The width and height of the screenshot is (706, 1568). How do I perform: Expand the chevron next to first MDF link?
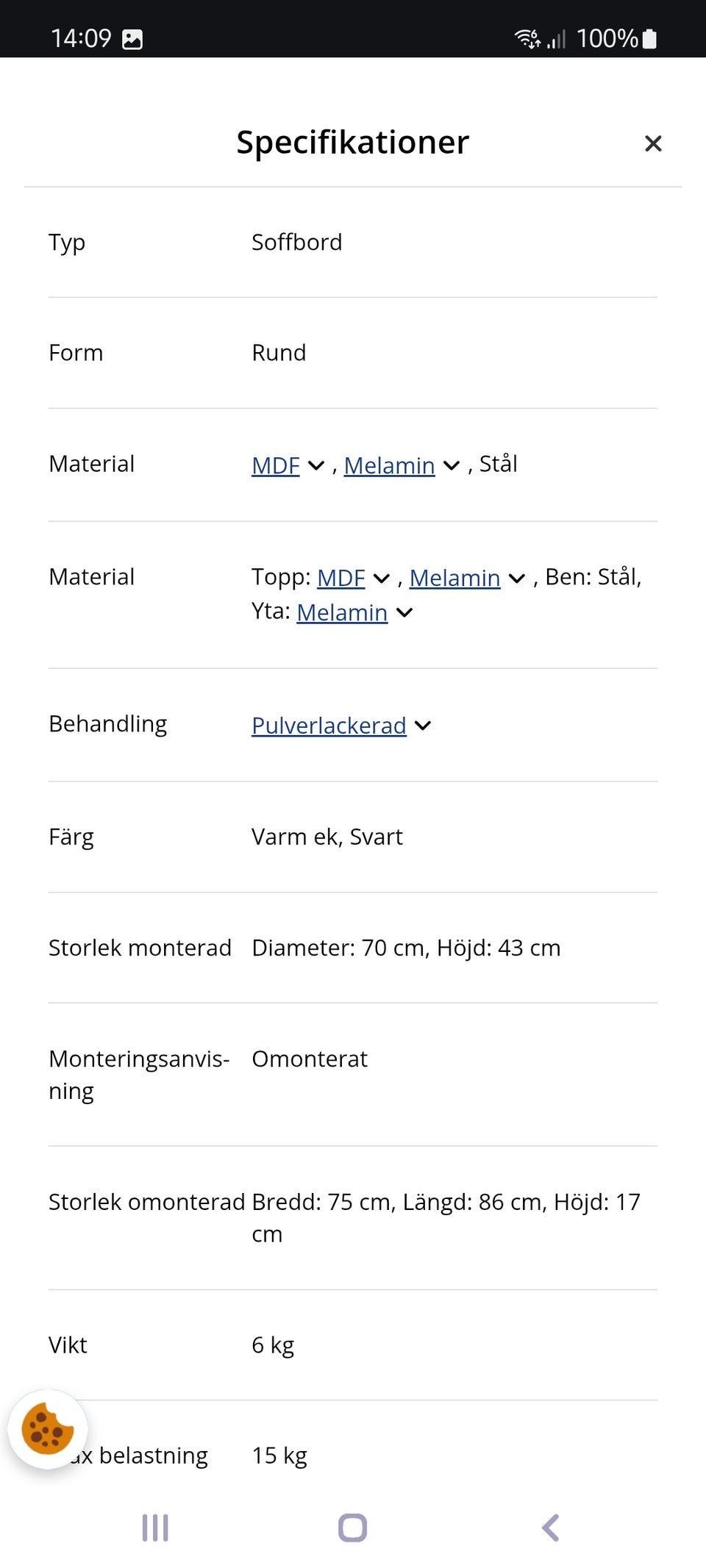pos(316,465)
